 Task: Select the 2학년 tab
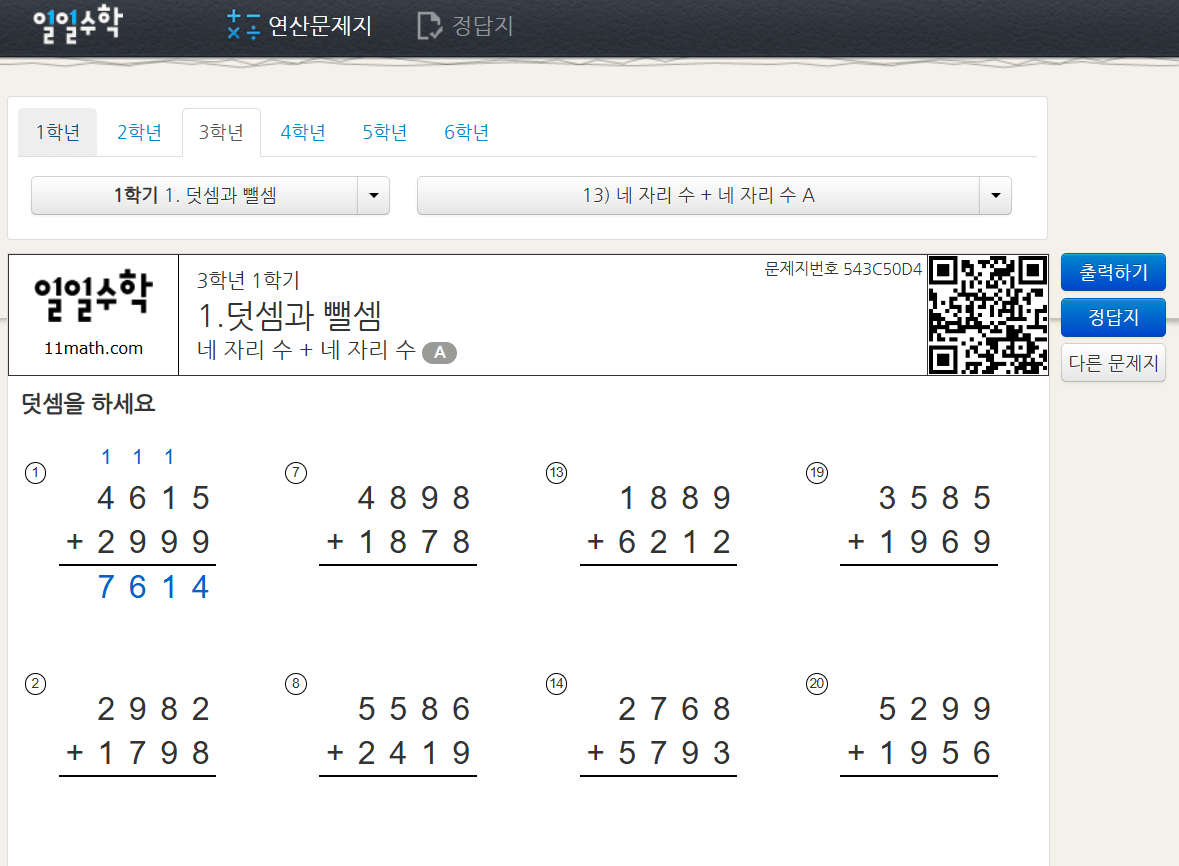pos(139,131)
